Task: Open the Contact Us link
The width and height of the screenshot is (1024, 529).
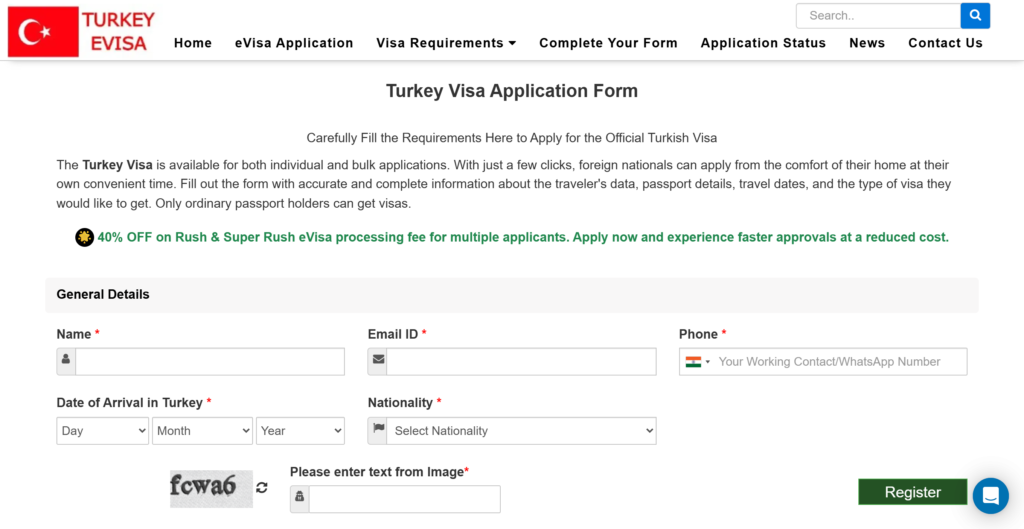Action: 945,43
